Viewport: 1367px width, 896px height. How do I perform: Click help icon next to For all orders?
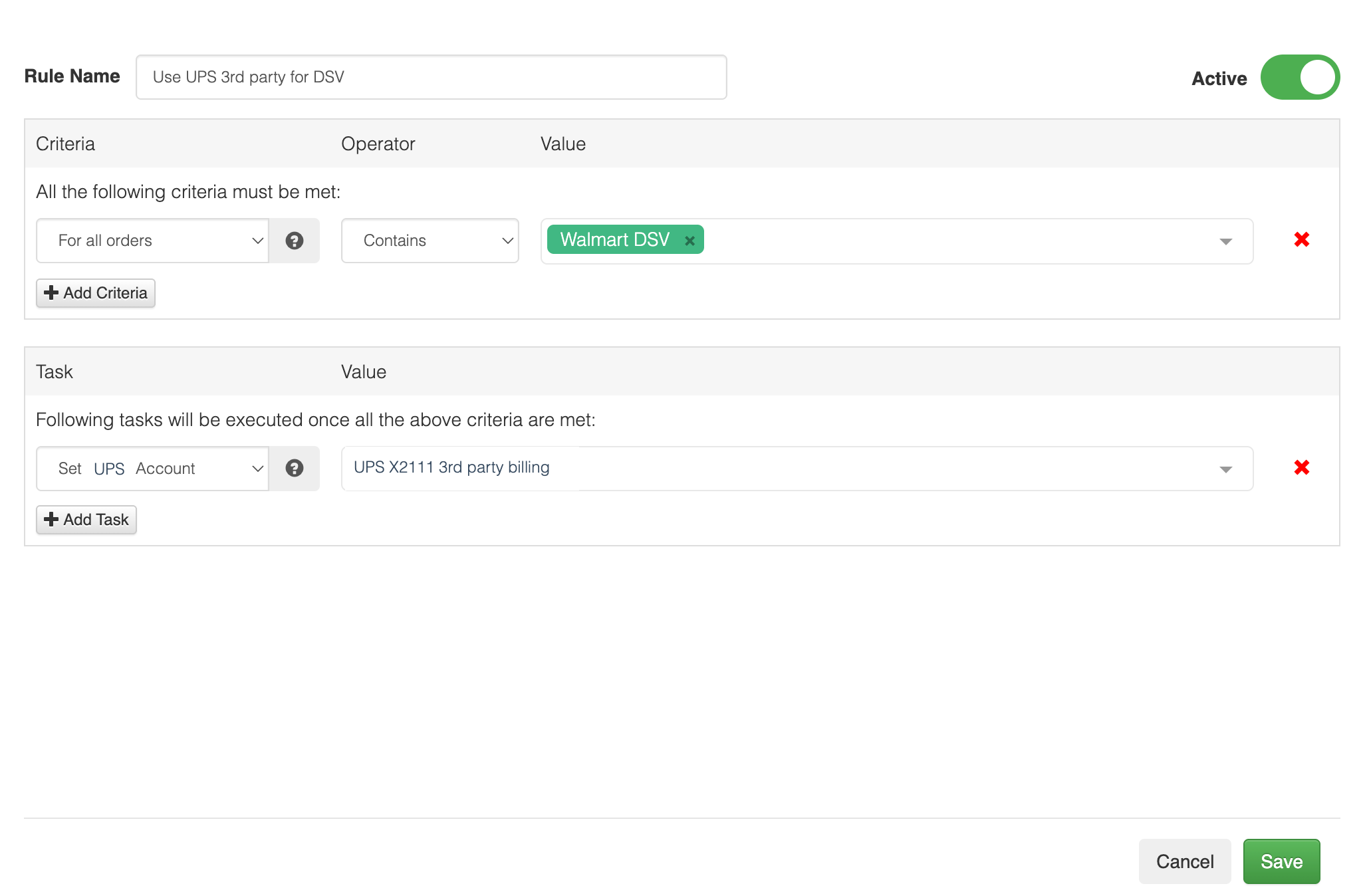click(x=294, y=241)
